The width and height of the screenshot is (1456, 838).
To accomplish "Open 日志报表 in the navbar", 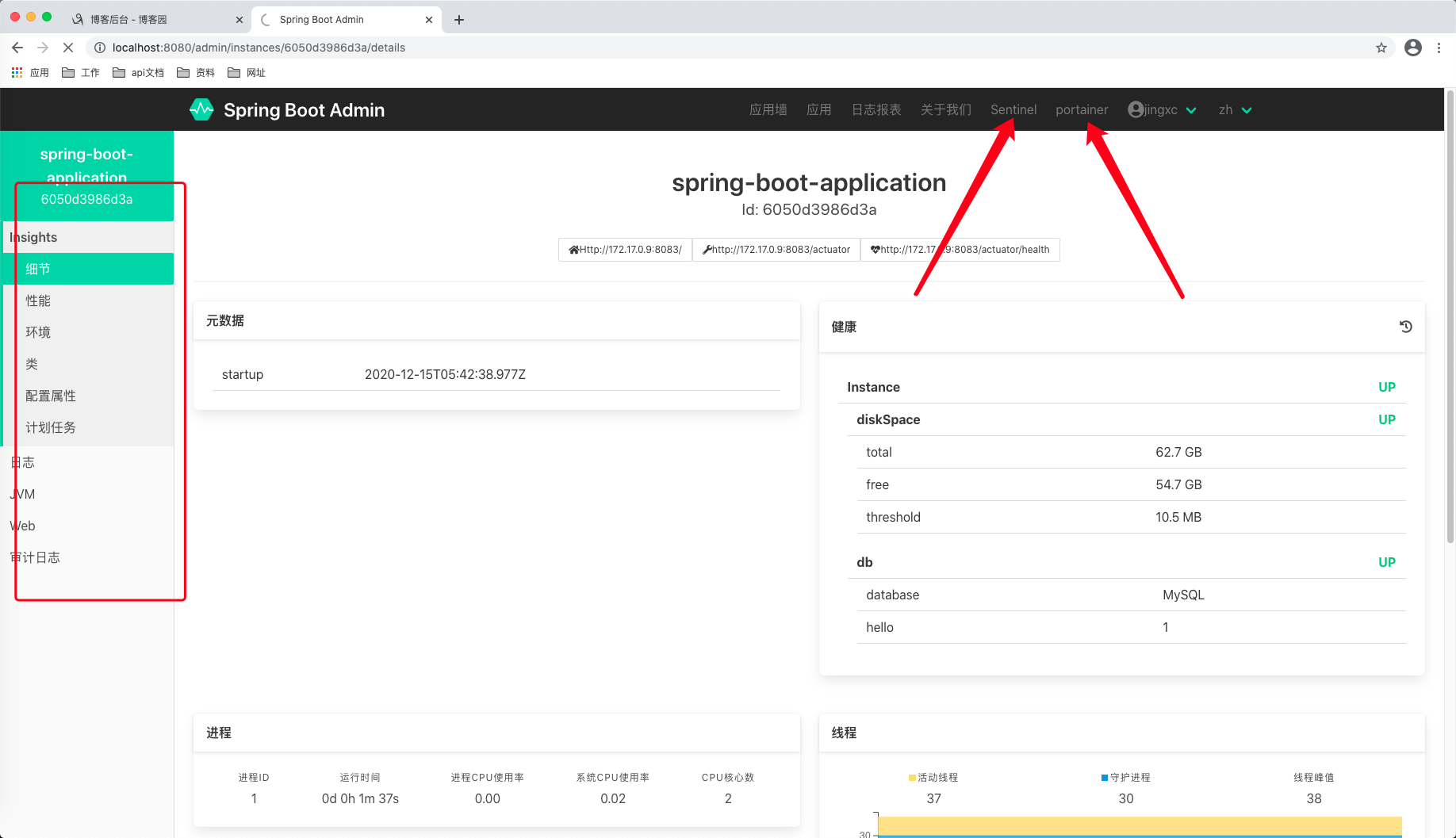I will (876, 109).
